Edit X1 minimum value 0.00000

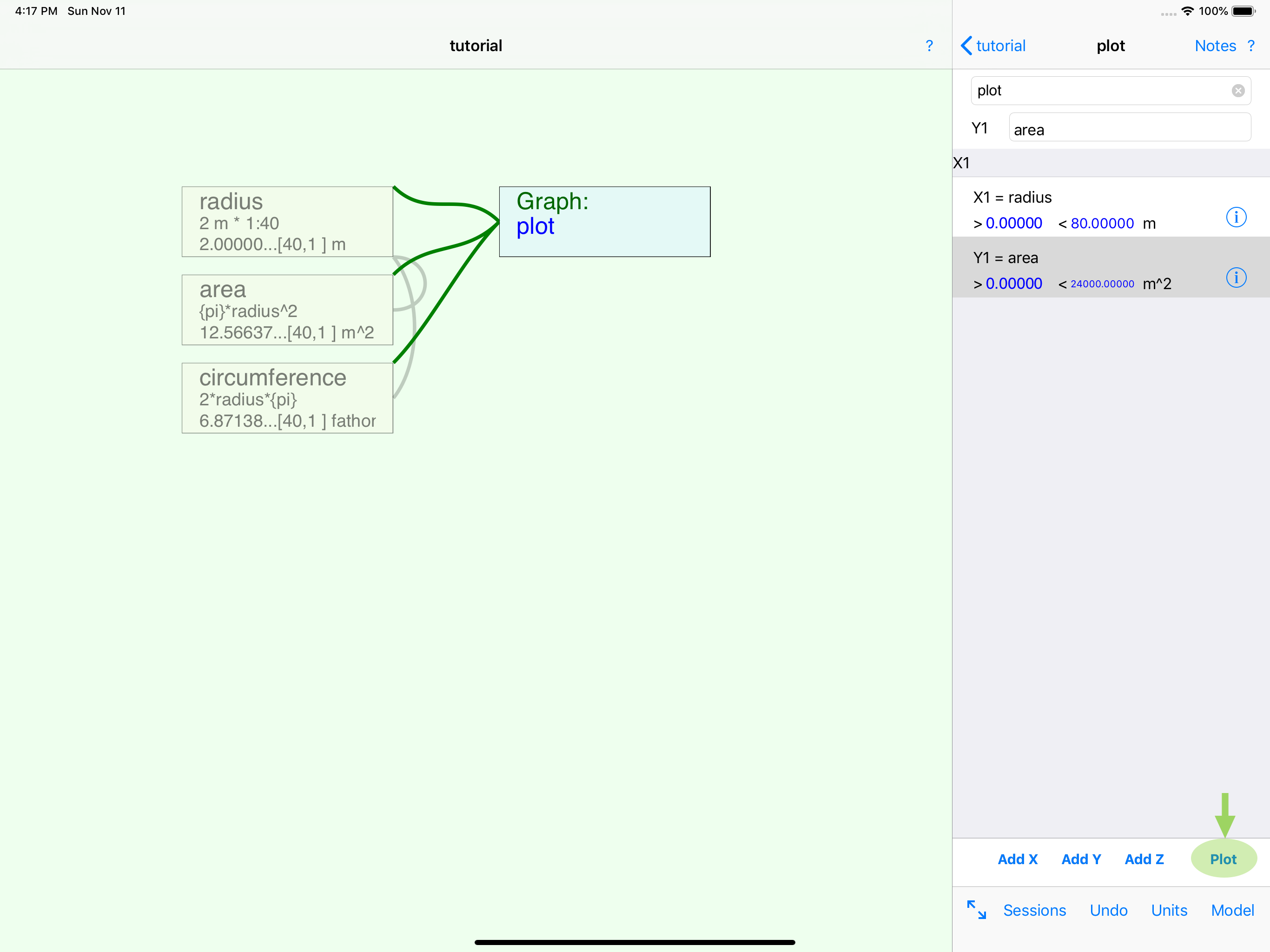(x=1013, y=224)
